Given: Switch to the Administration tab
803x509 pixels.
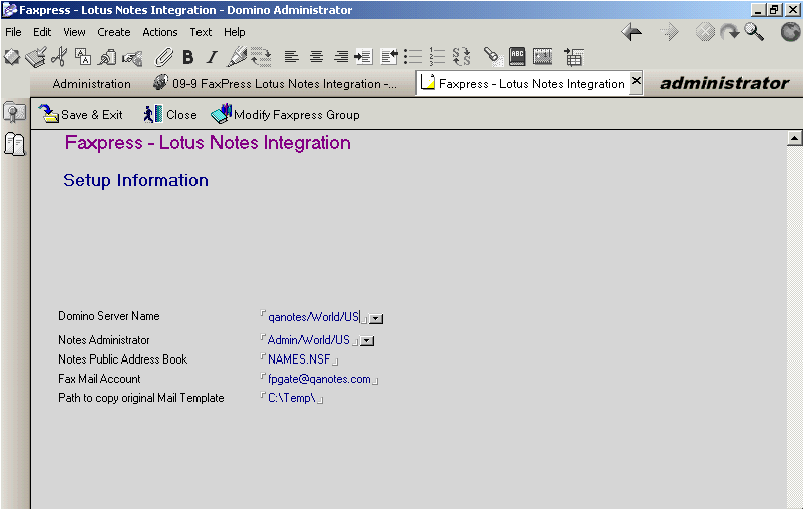Looking at the screenshot, I should [91, 84].
